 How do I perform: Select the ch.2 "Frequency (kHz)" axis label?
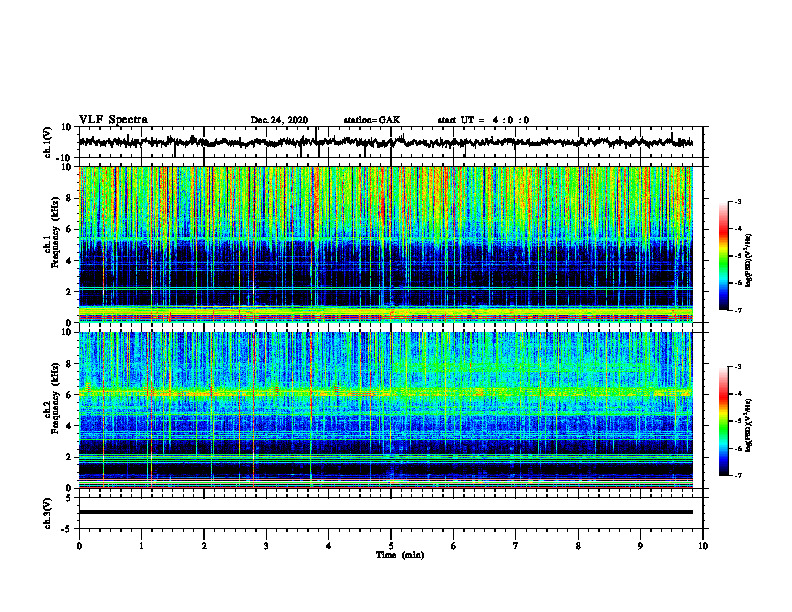click(x=56, y=398)
